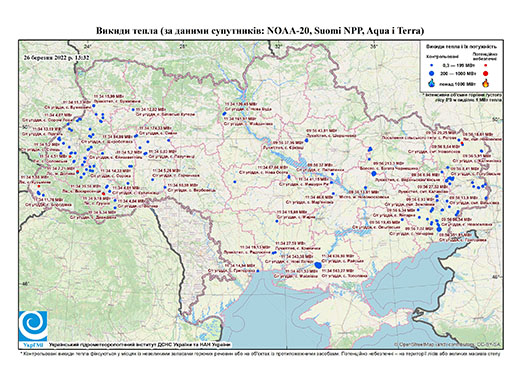Click the UkrGMI swirl logo

click(x=33, y=327)
